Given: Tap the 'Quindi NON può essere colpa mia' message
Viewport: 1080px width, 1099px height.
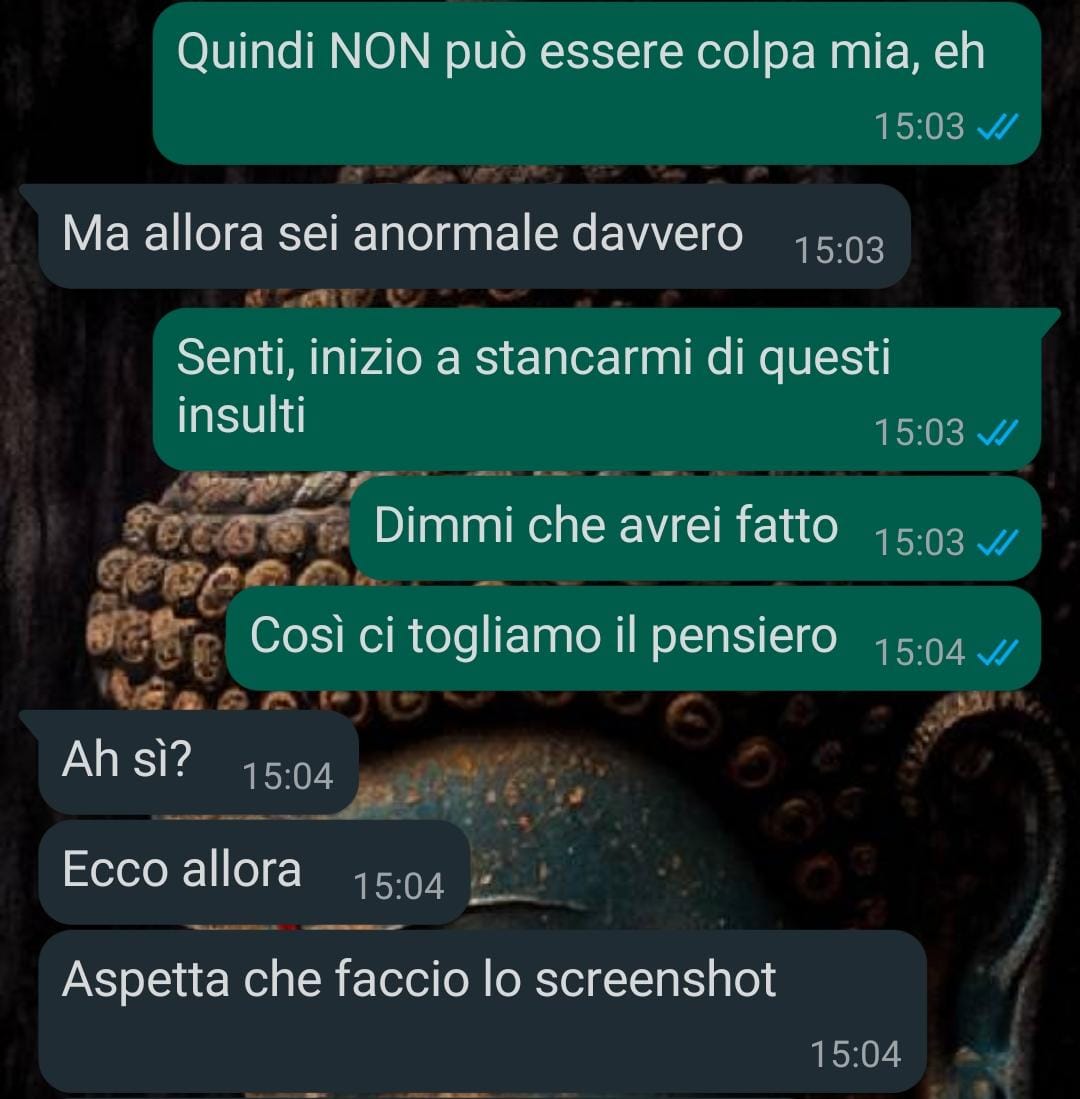Looking at the screenshot, I should (596, 83).
